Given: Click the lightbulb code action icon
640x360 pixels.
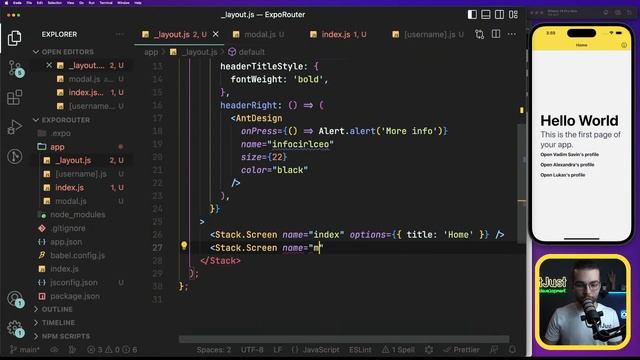Looking at the screenshot, I should pyautogui.click(x=184, y=245).
